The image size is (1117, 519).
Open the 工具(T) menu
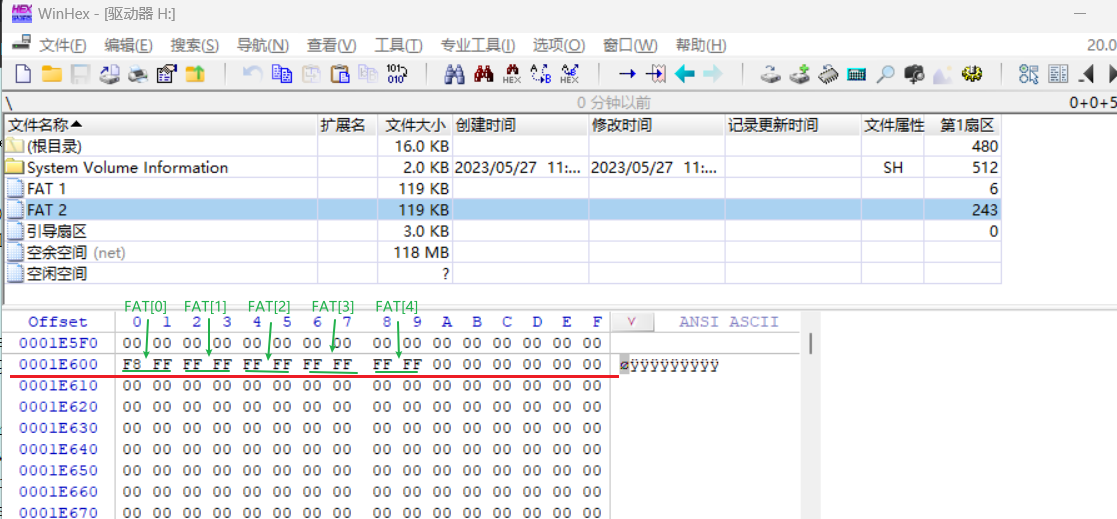(x=398, y=46)
